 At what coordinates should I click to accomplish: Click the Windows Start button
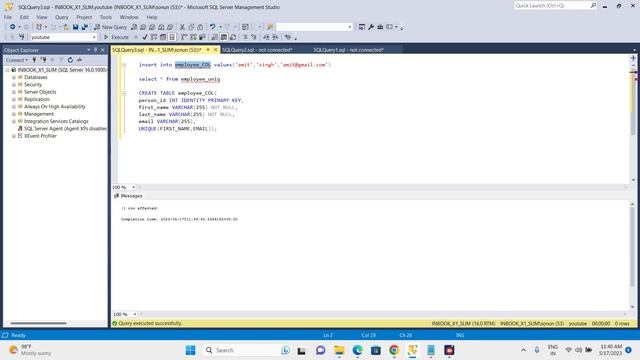pos(190,350)
